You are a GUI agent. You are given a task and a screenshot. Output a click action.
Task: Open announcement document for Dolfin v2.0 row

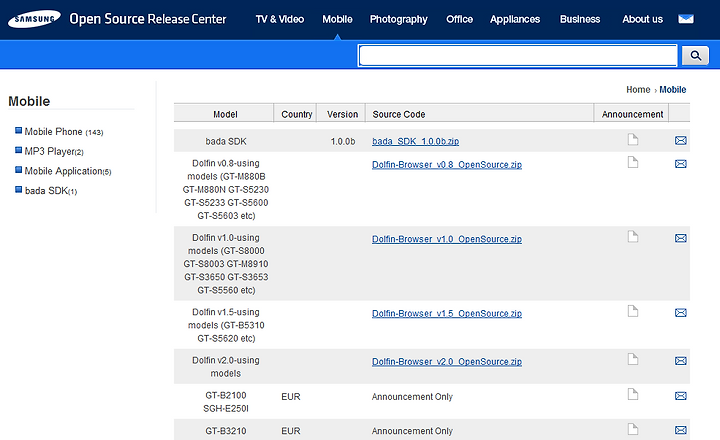click(633, 359)
